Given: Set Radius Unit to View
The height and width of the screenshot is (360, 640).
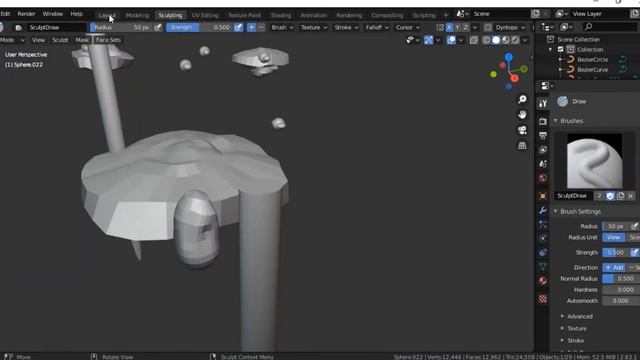Looking at the screenshot, I should tap(613, 237).
